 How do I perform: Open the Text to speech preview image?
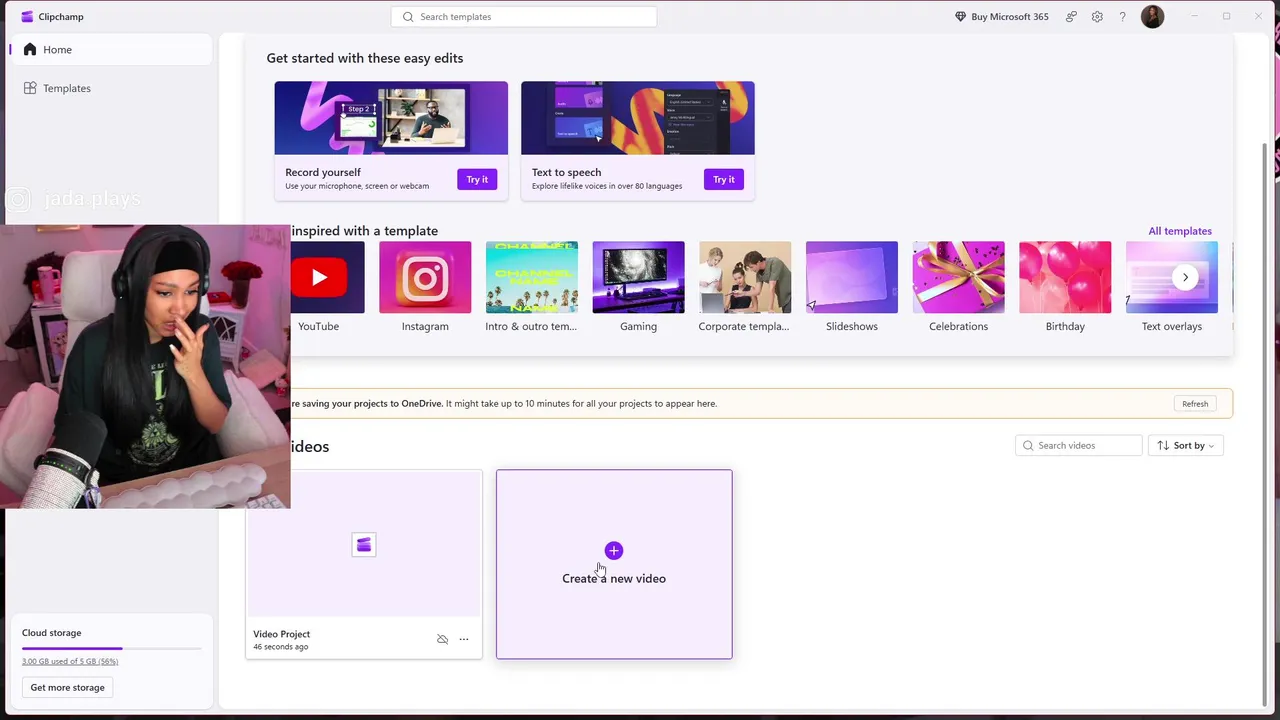click(638, 118)
